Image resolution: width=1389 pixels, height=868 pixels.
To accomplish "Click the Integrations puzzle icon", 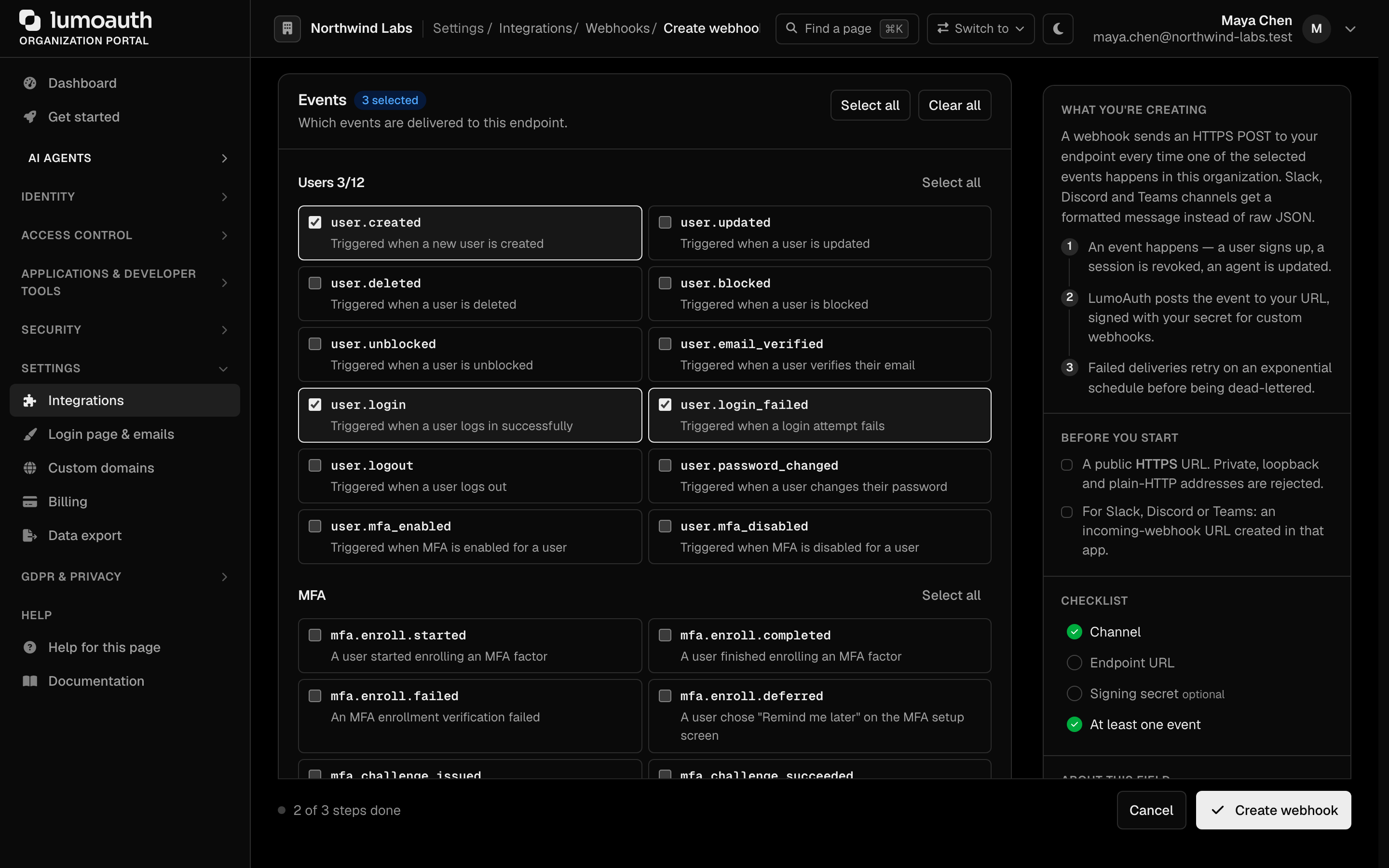I will pos(30,401).
